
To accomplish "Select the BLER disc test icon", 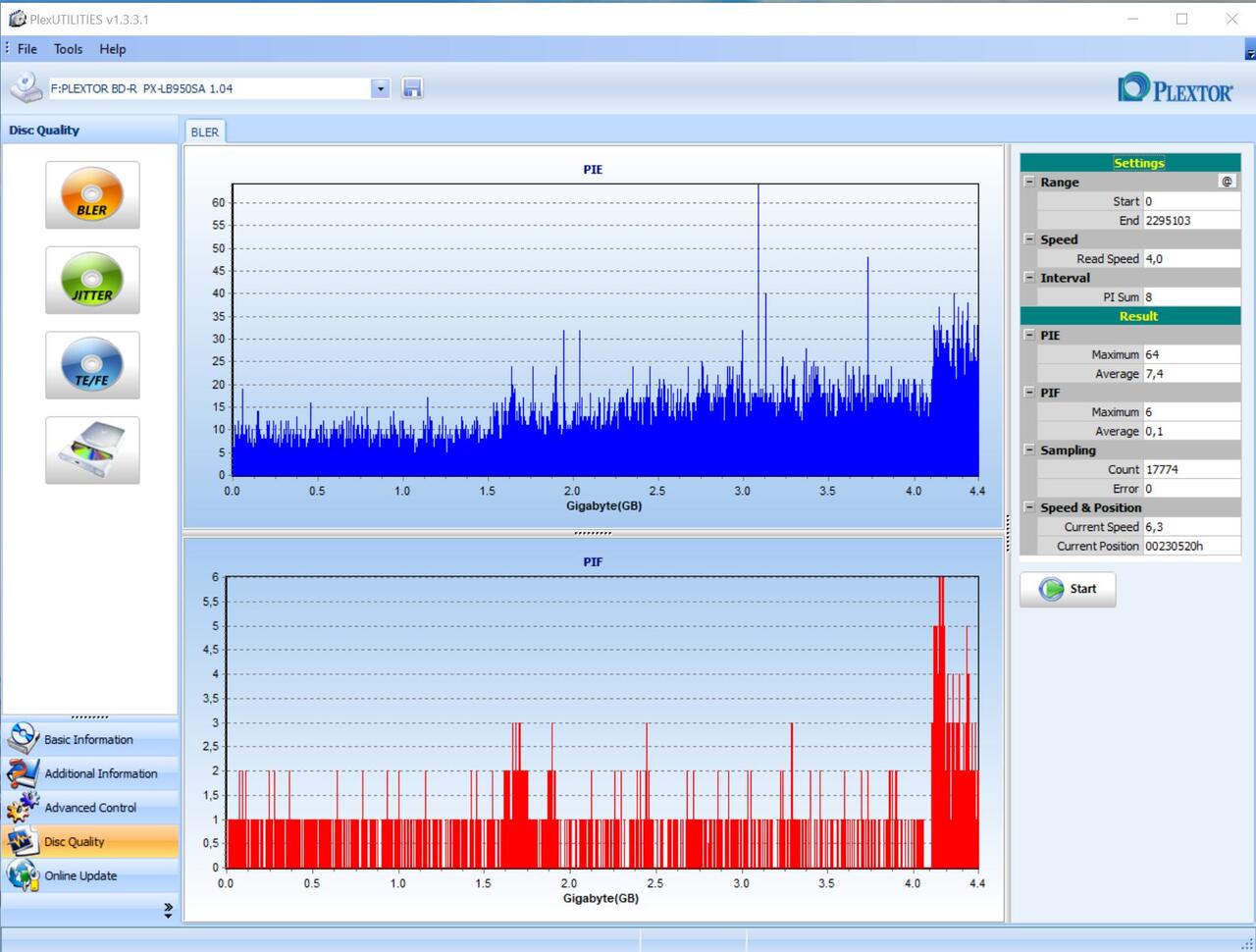I will pos(92,195).
